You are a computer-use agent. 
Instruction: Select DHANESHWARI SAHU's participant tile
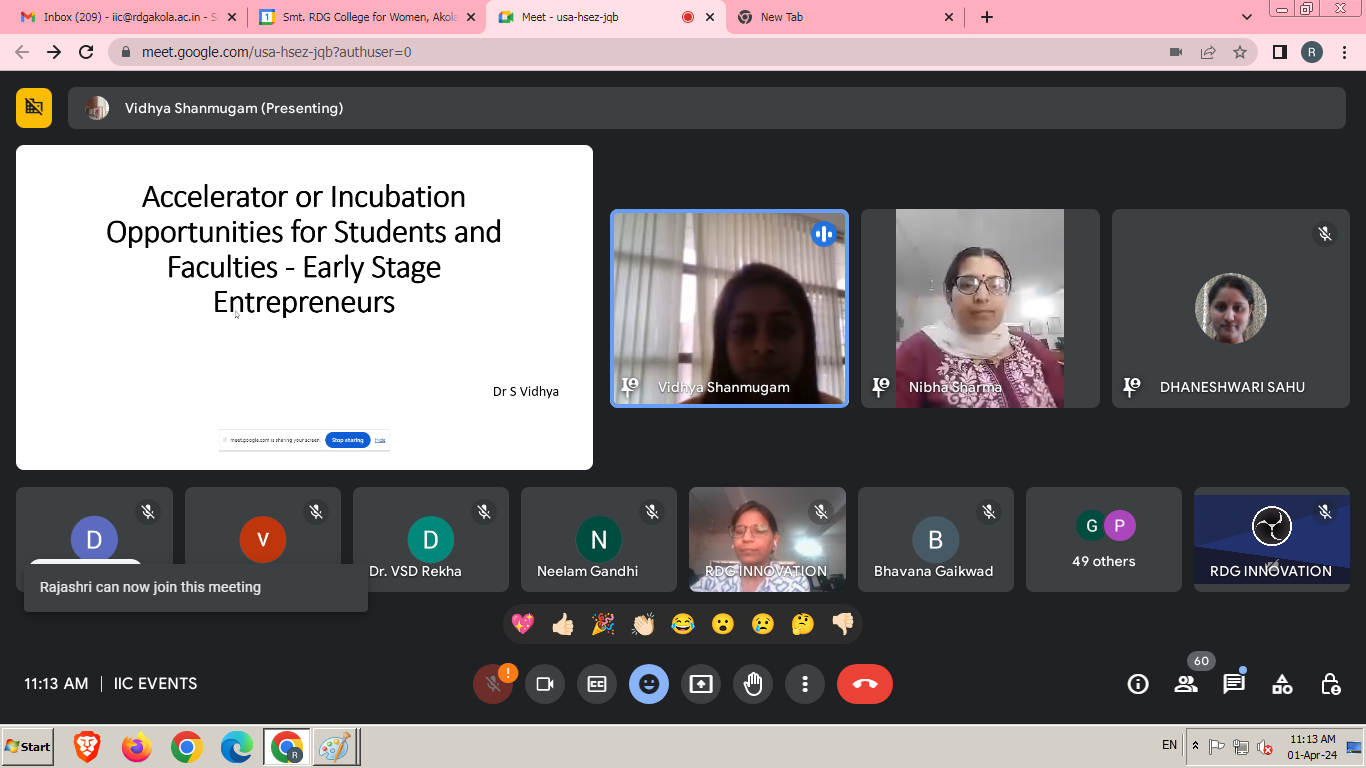[1231, 308]
